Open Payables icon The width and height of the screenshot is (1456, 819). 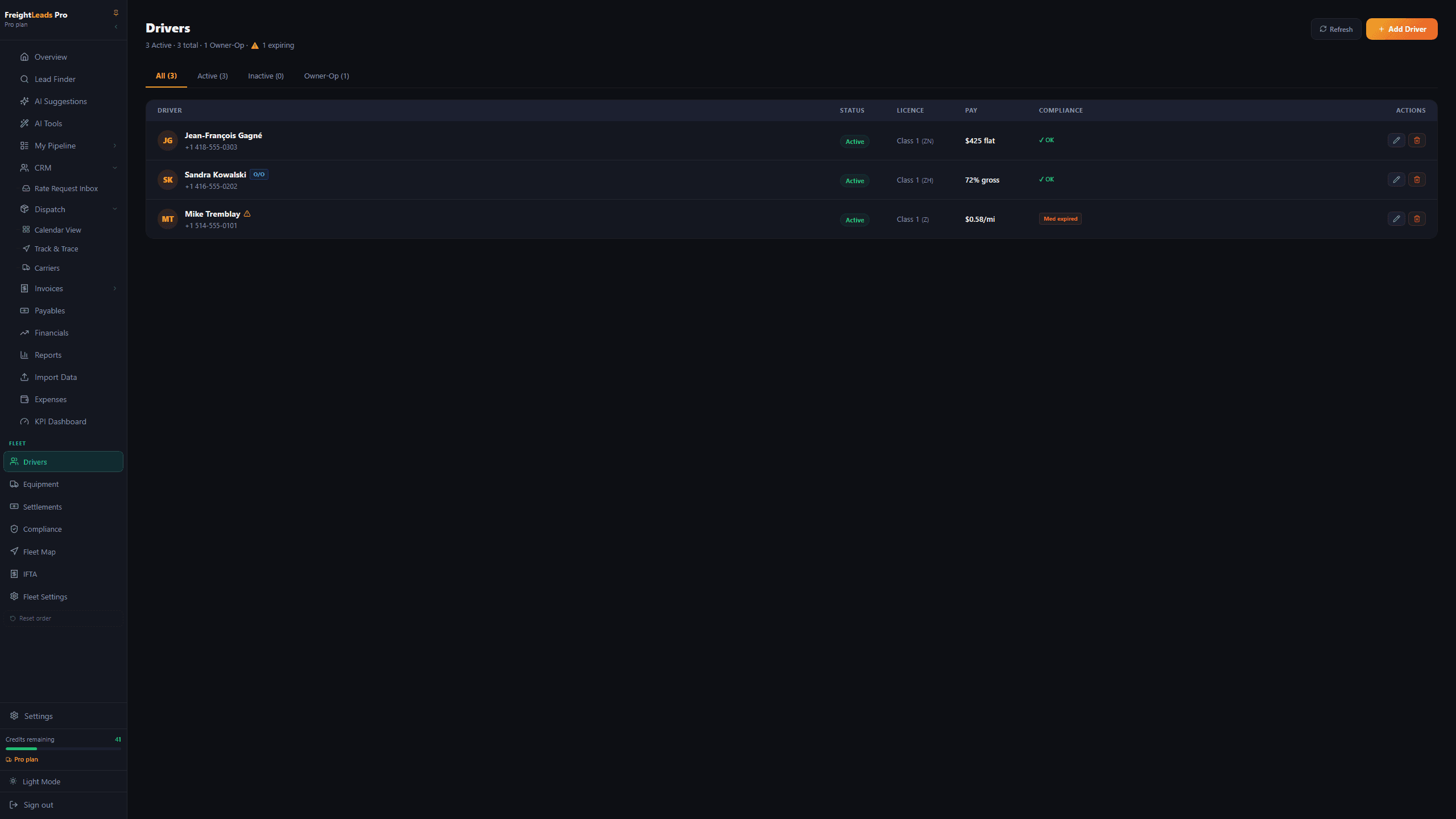[x=24, y=311]
